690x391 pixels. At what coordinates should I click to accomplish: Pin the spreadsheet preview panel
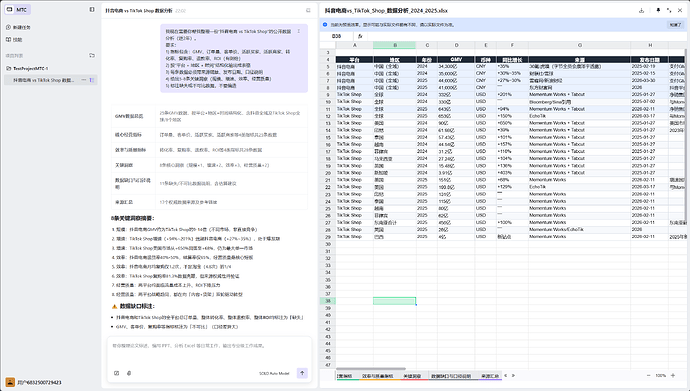pos(658,10)
